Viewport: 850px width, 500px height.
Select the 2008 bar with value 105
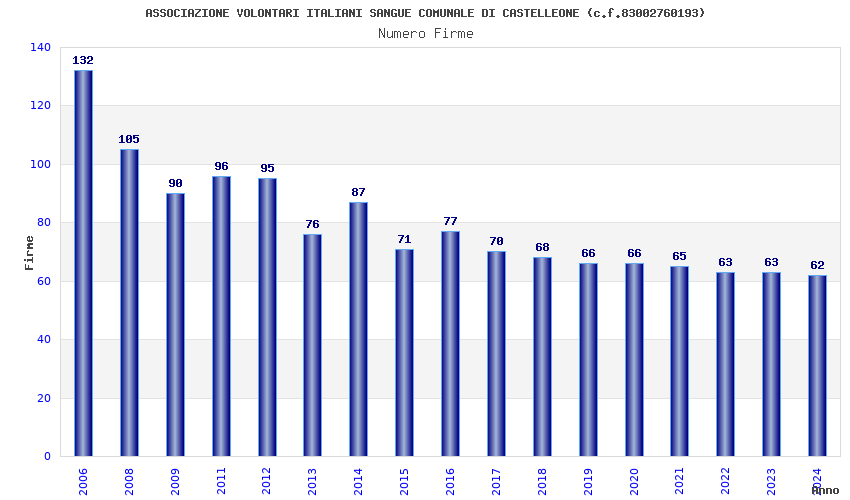[129, 303]
